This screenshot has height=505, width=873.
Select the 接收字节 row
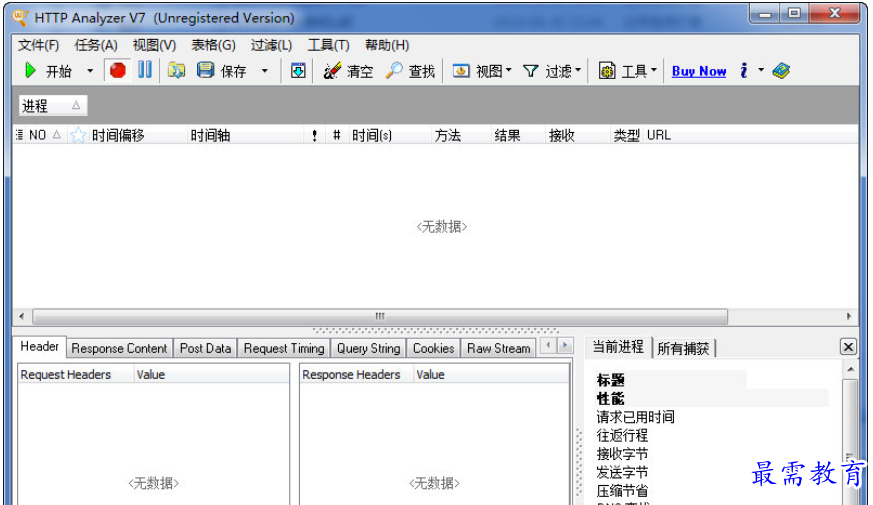tap(622, 454)
